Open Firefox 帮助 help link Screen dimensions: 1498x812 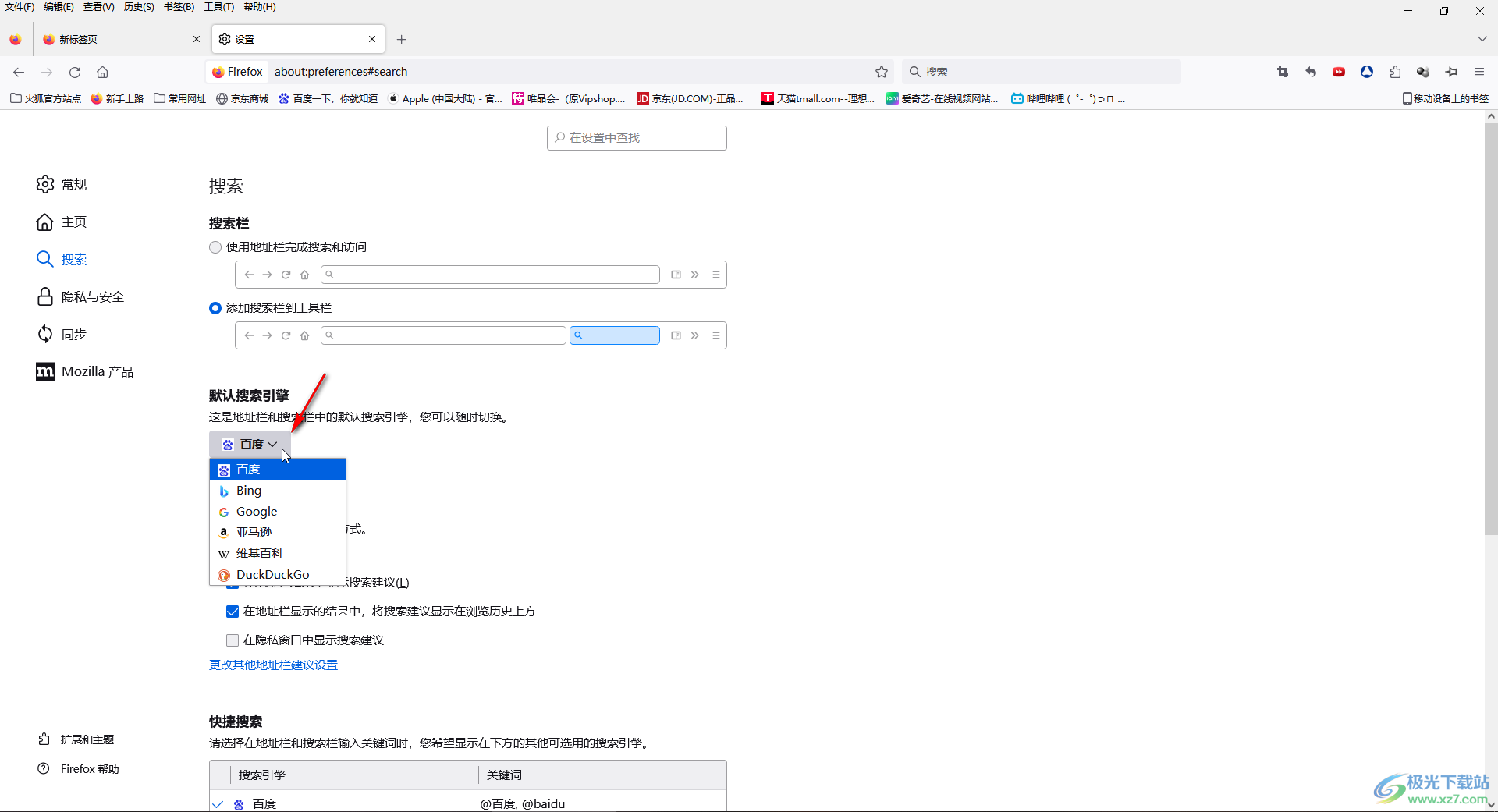(x=79, y=768)
